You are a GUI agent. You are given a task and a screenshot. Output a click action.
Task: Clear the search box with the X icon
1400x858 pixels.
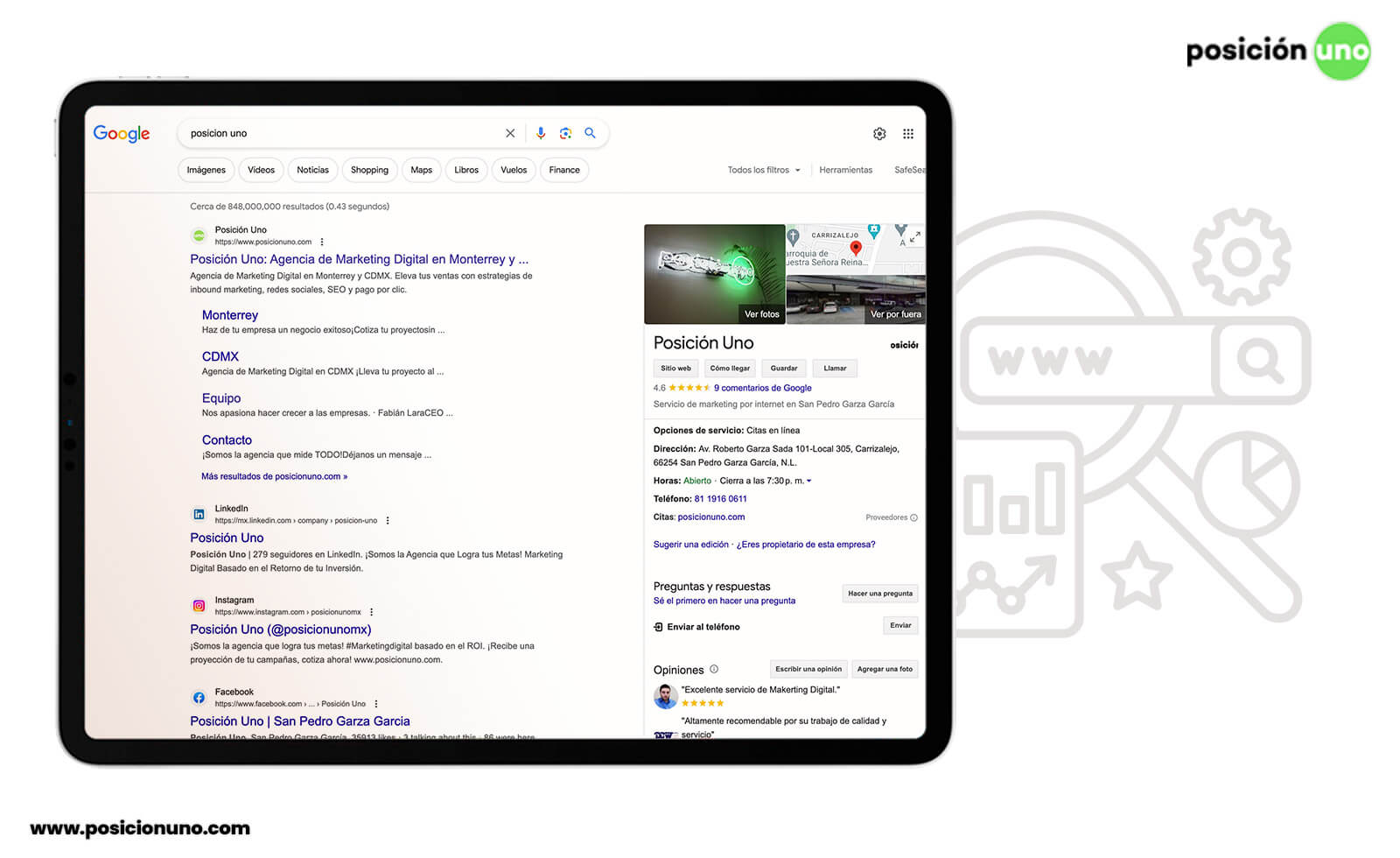pos(510,133)
